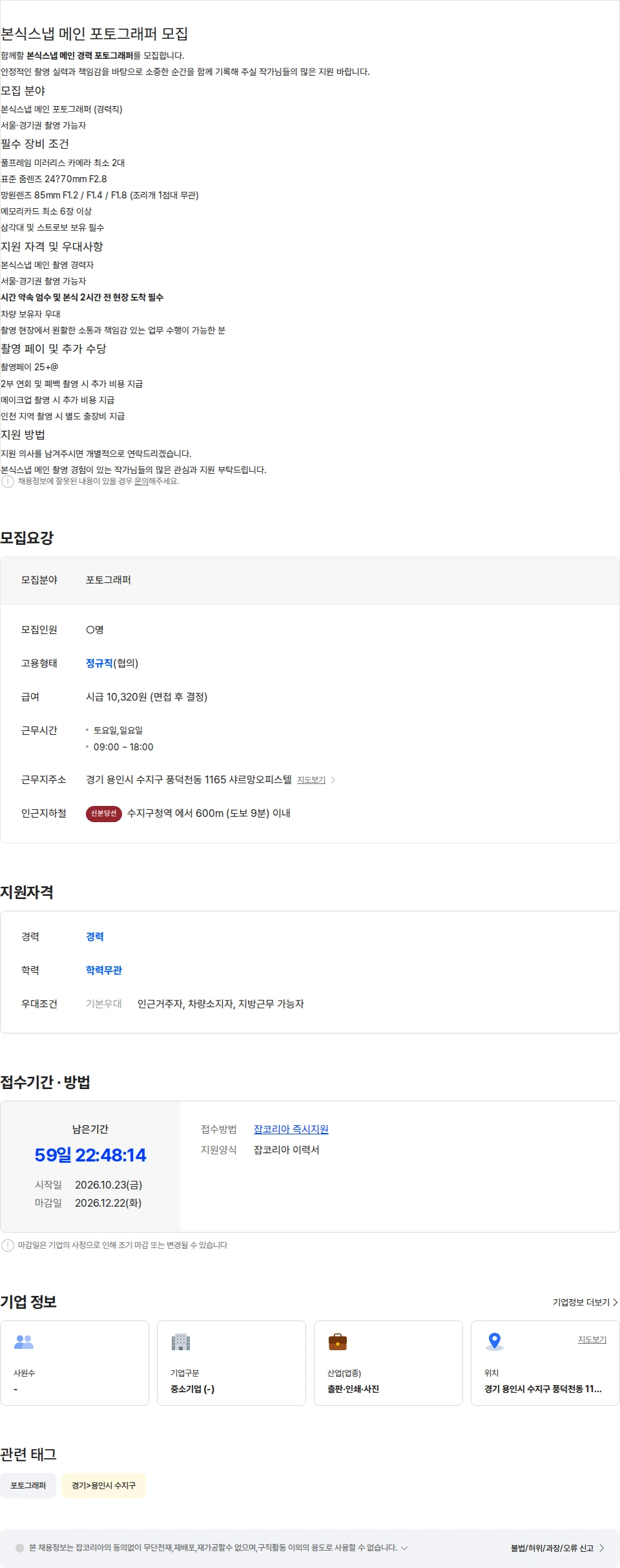Click the 중소기업 (-) company type text
Screen dimensions: 620x1568
pos(192,1389)
